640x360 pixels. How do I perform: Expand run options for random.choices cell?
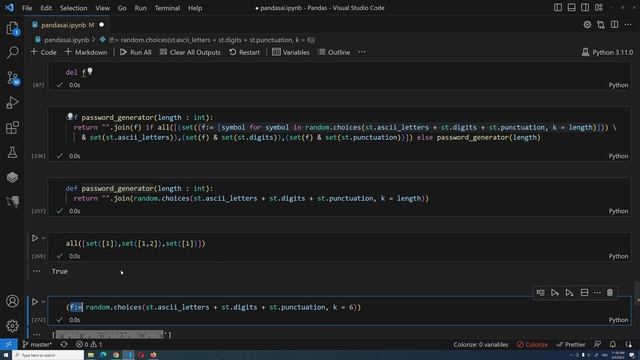43,302
